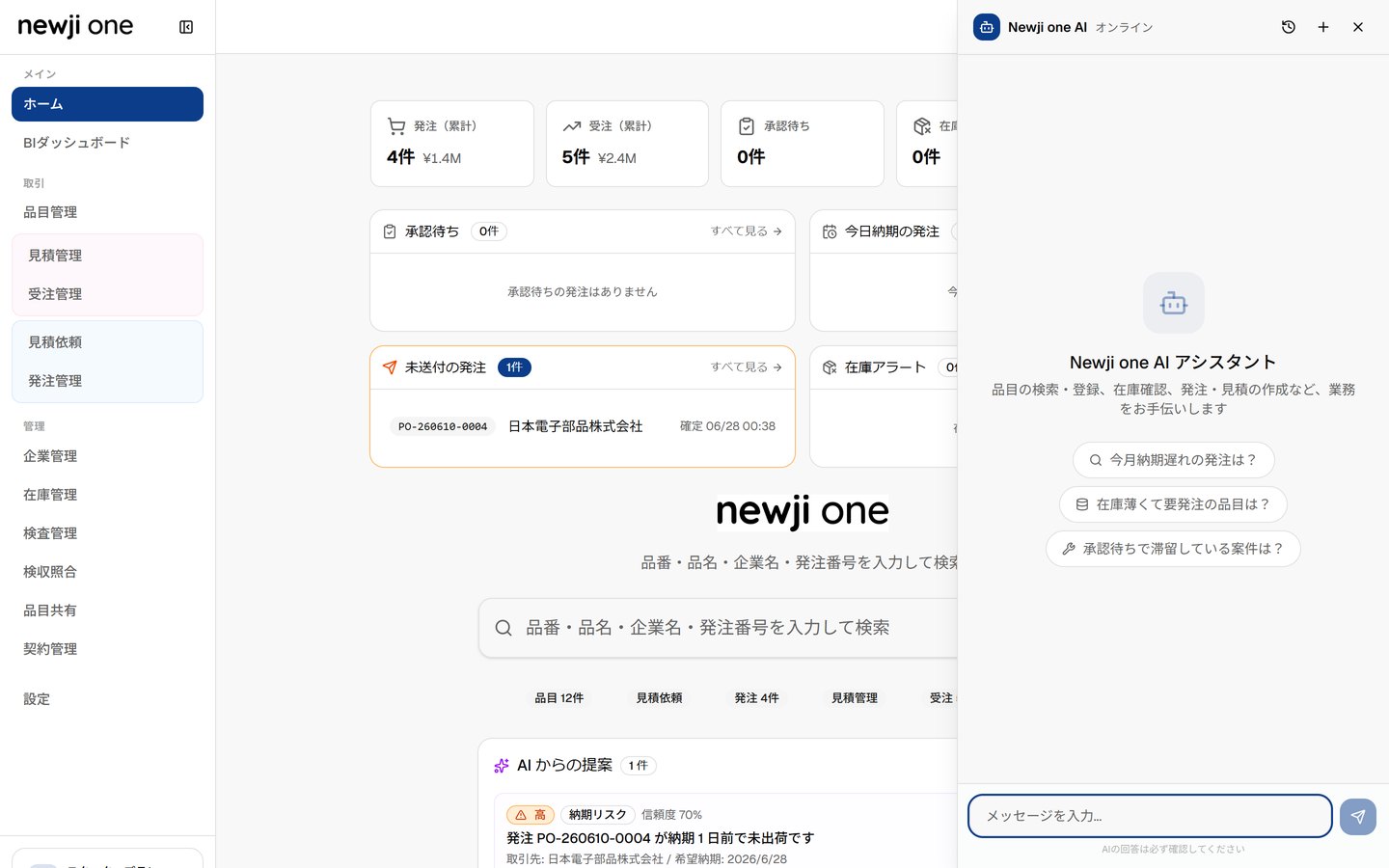This screenshot has width=1389, height=868.
Task: Click 信頼度 70% confidence label
Action: [672, 815]
